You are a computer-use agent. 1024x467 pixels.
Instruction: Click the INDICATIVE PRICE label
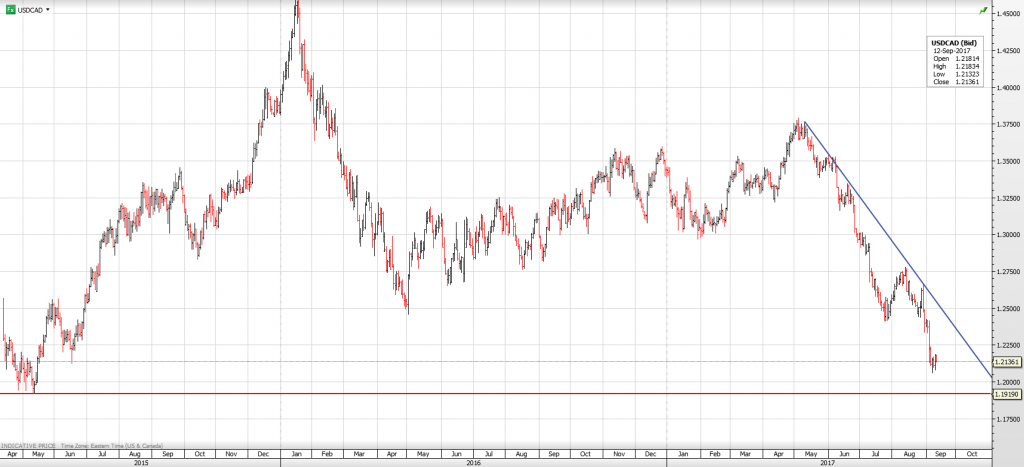point(28,443)
